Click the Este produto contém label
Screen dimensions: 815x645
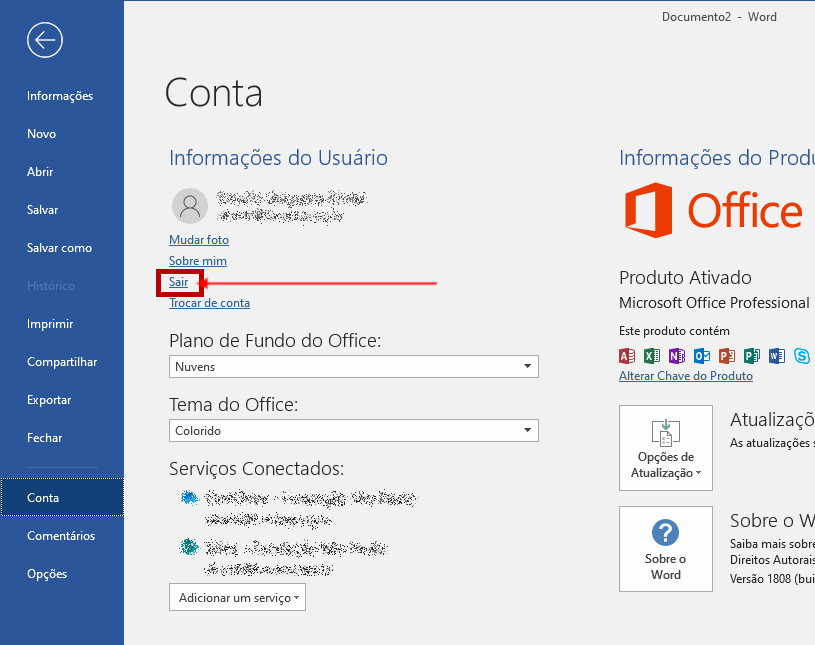click(x=674, y=331)
